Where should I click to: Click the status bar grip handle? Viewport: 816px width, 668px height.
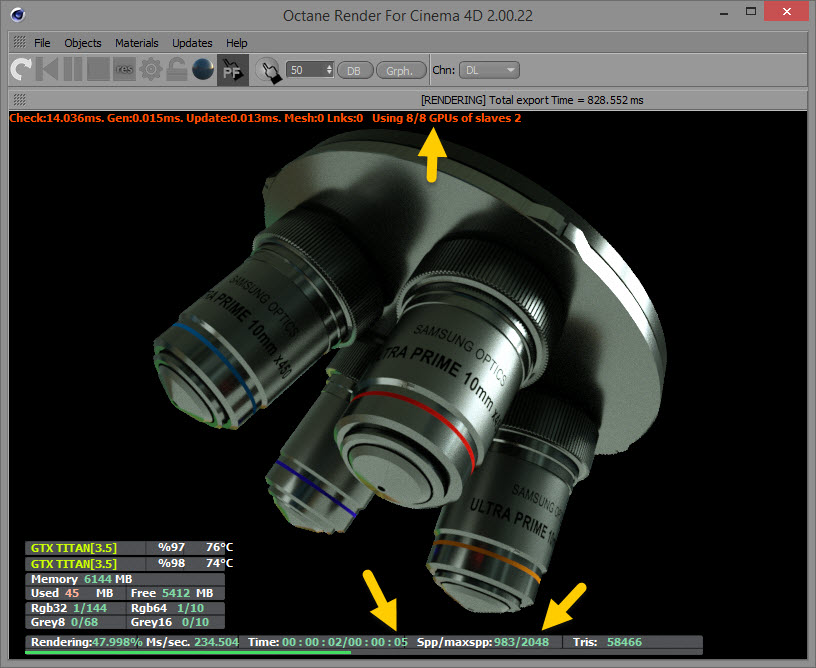[x=19, y=99]
